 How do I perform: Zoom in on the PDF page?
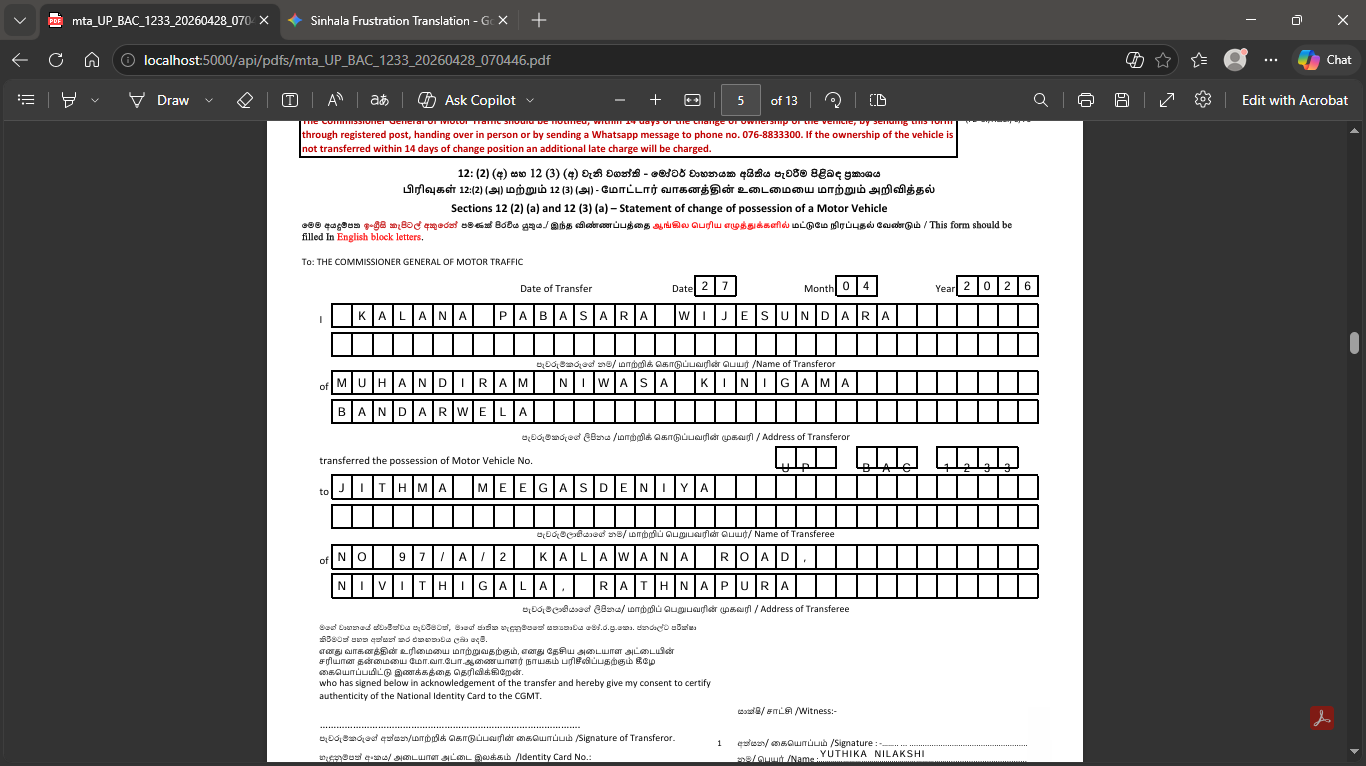655,100
